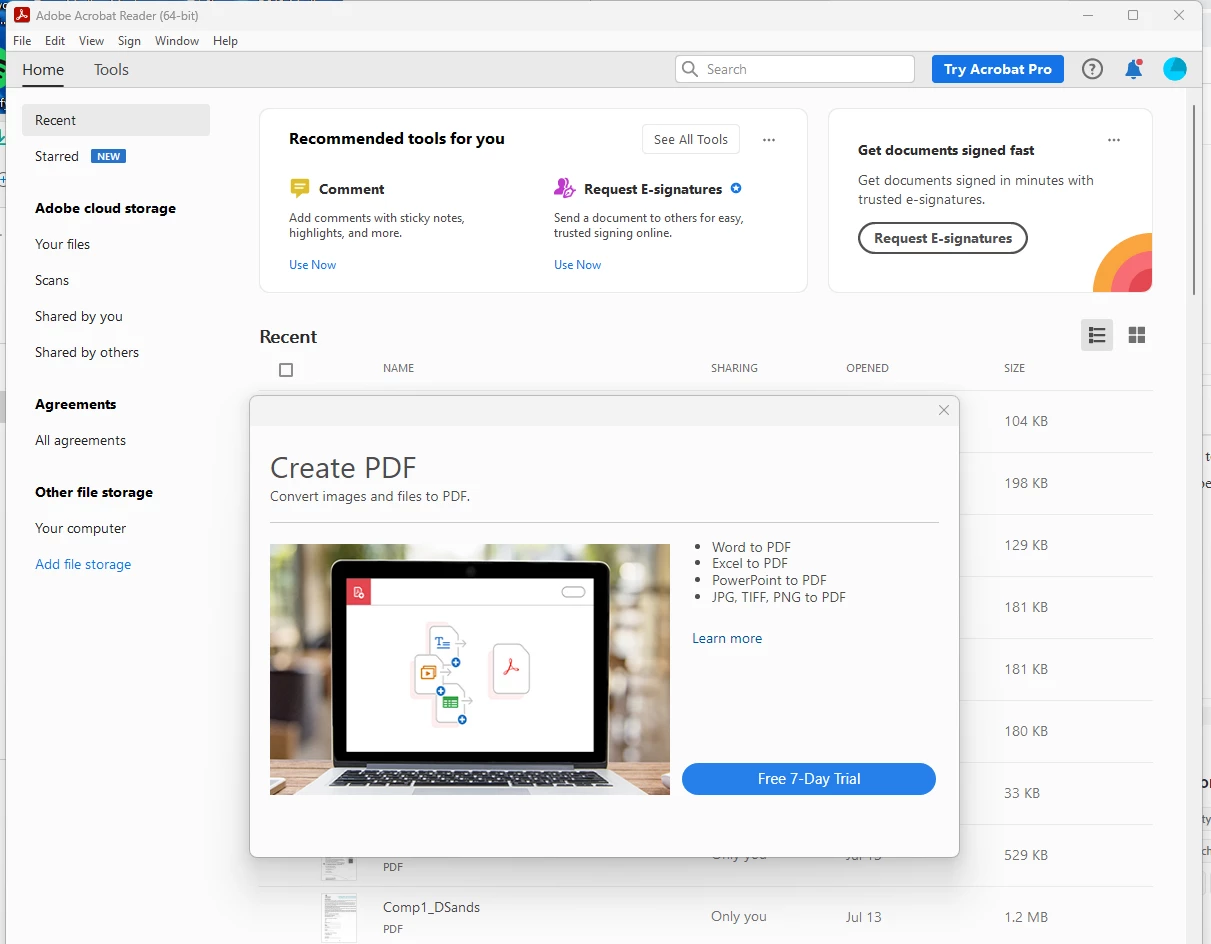
Task: Click the laptop illustration in Create PDF dialog
Action: pos(470,670)
